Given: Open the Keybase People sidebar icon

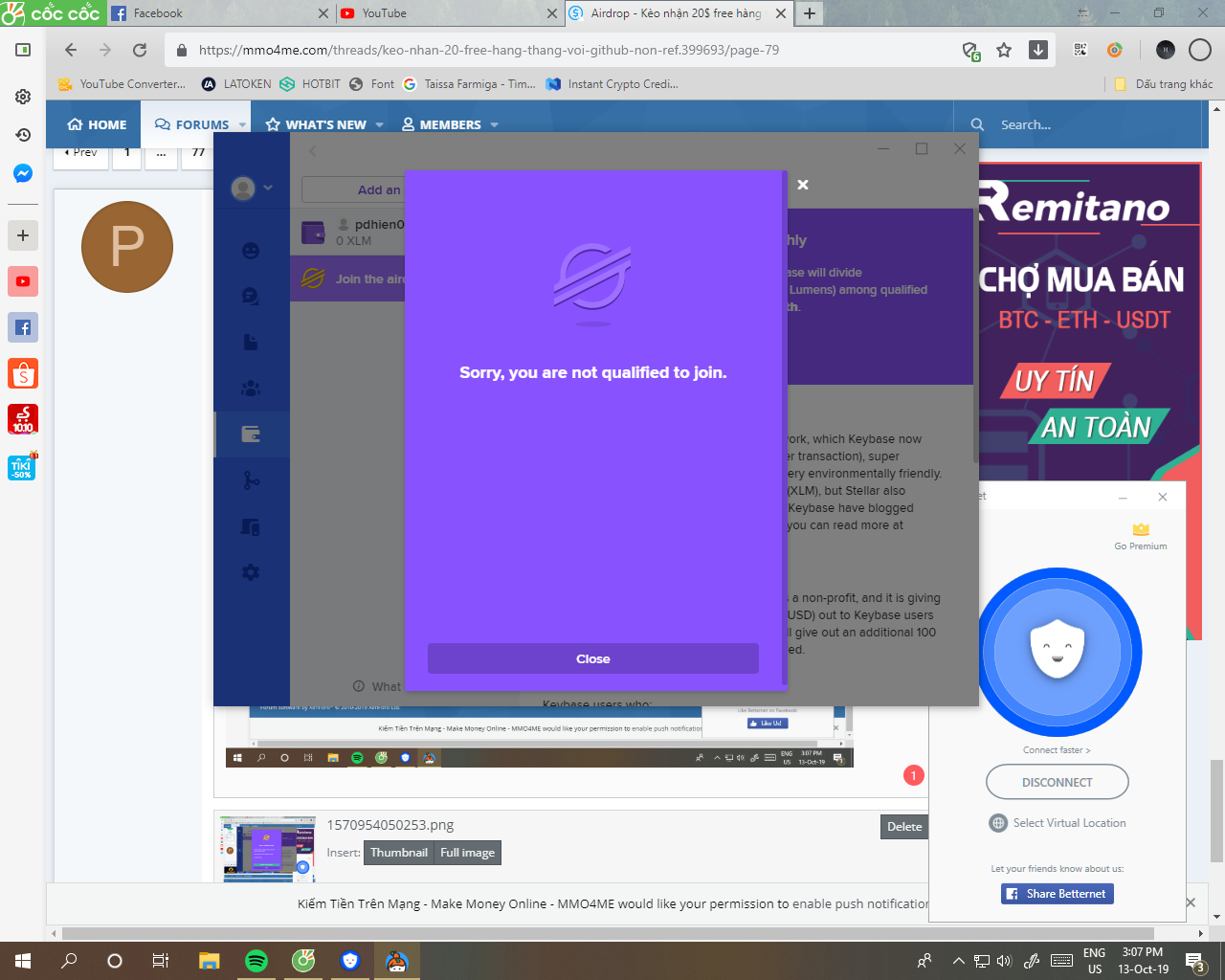Looking at the screenshot, I should click(251, 251).
